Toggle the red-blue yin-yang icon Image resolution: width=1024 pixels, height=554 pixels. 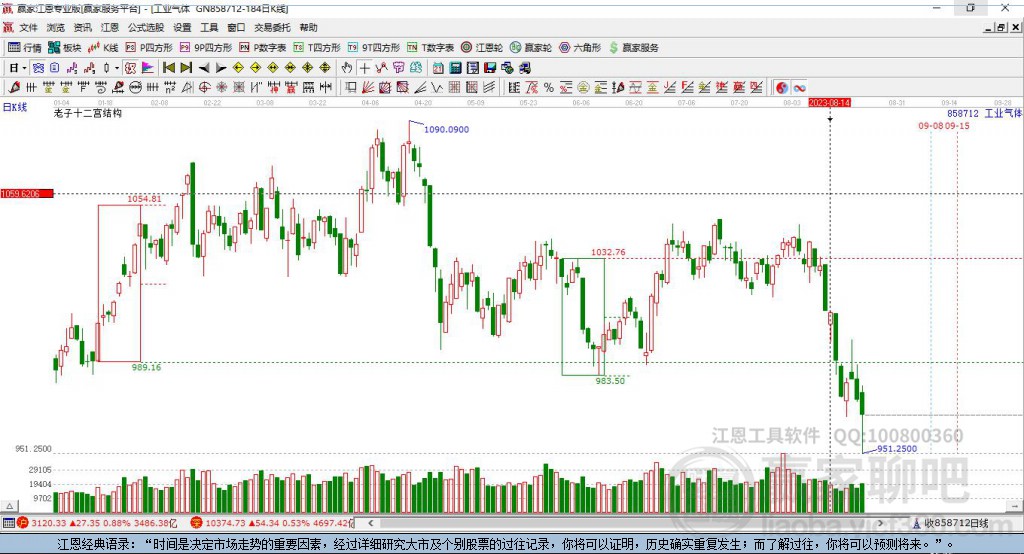[782, 88]
